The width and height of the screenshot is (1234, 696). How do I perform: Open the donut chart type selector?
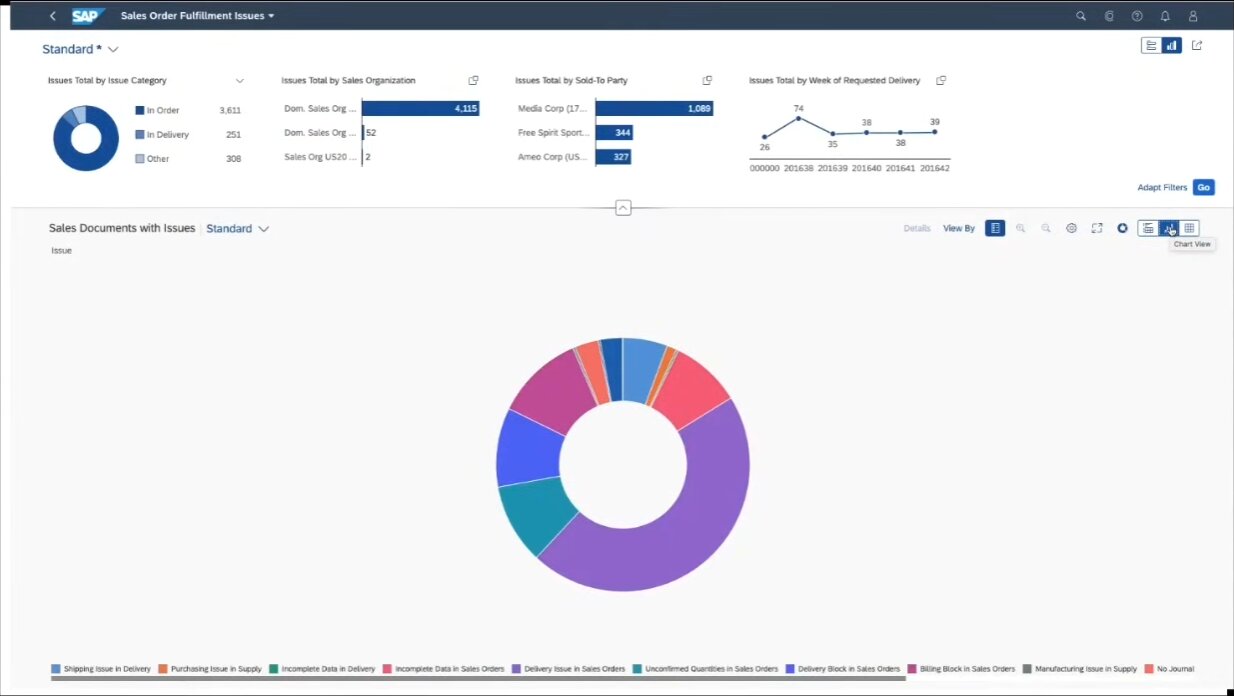1123,228
